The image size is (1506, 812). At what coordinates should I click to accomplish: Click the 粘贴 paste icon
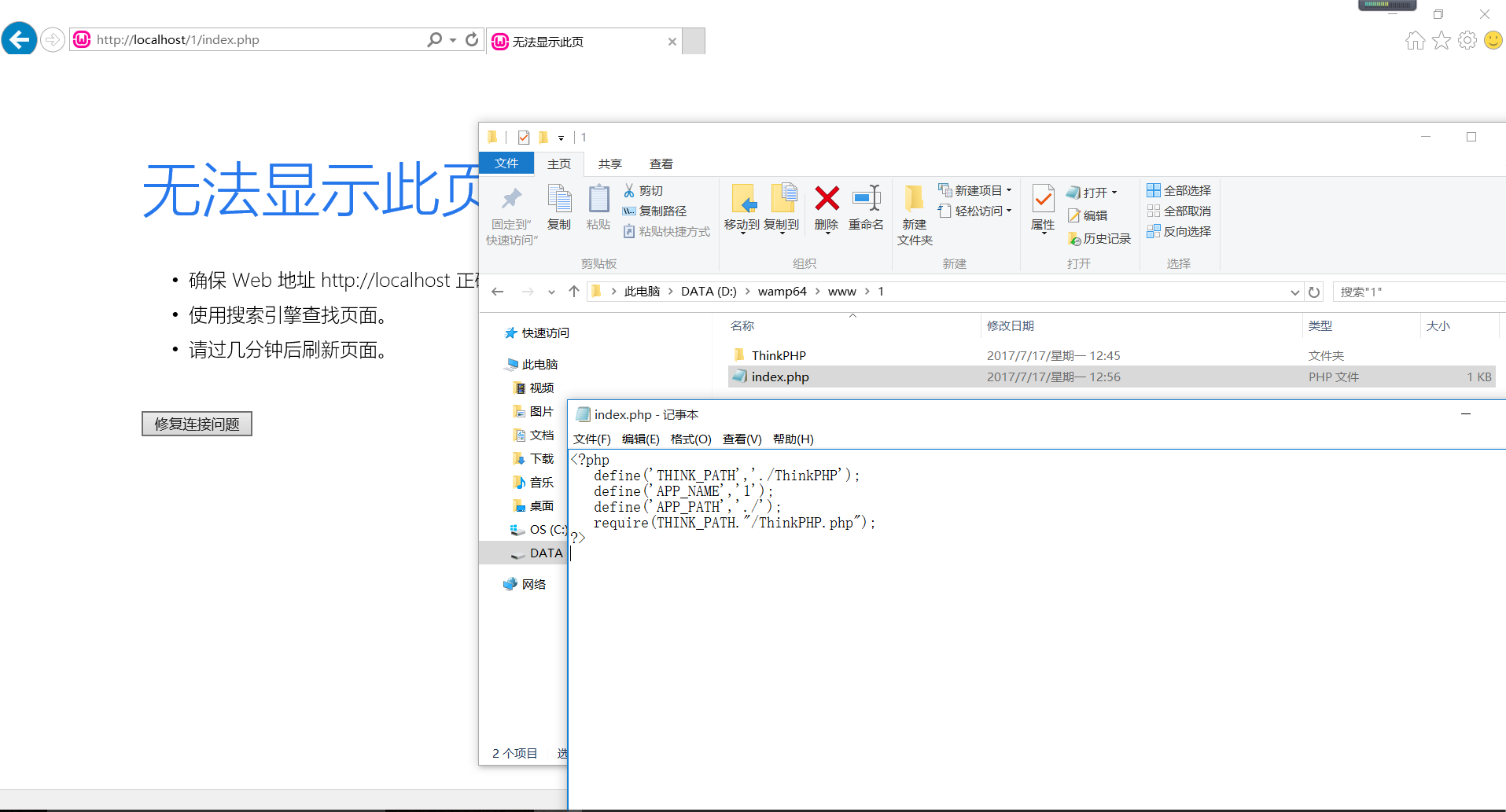(598, 208)
